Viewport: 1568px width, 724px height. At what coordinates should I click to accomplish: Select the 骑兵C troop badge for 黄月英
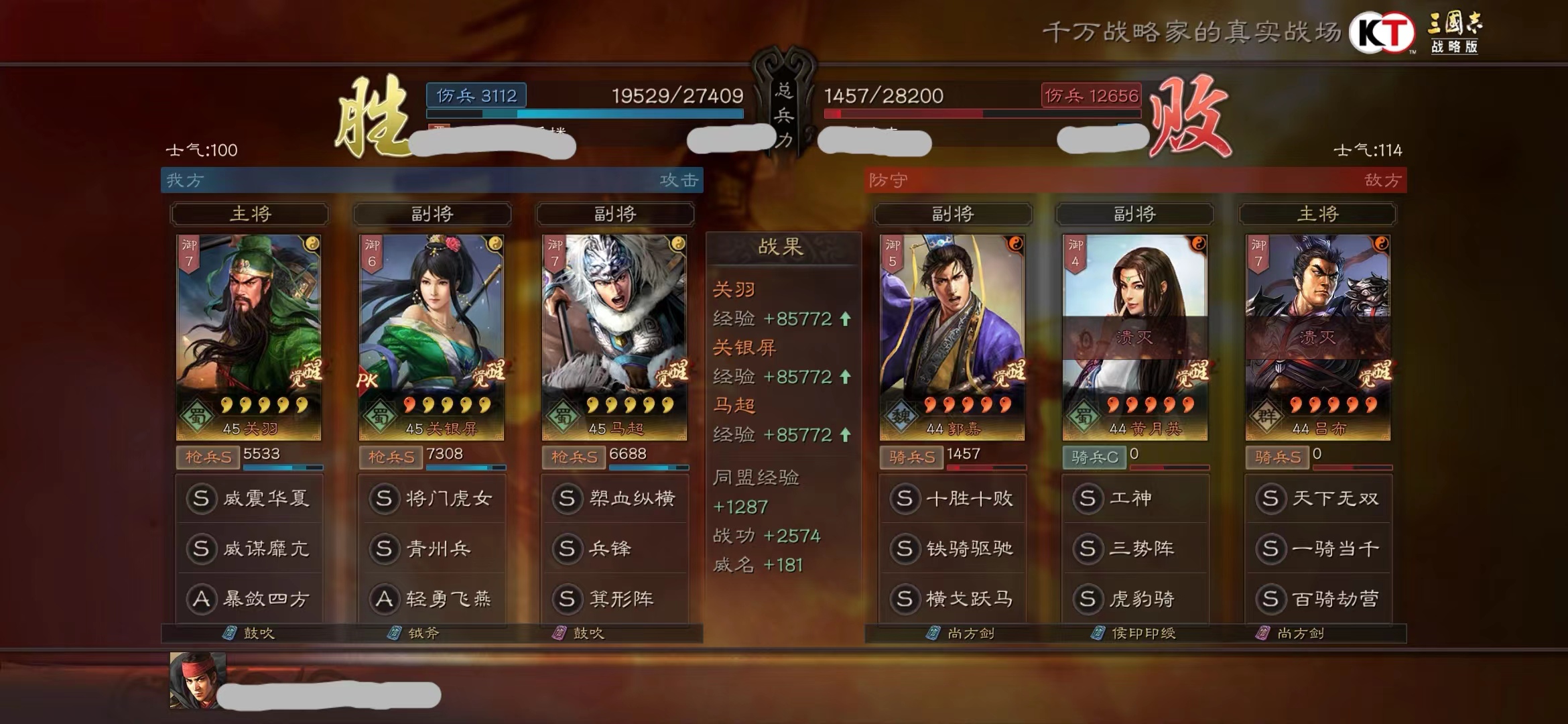(1094, 457)
